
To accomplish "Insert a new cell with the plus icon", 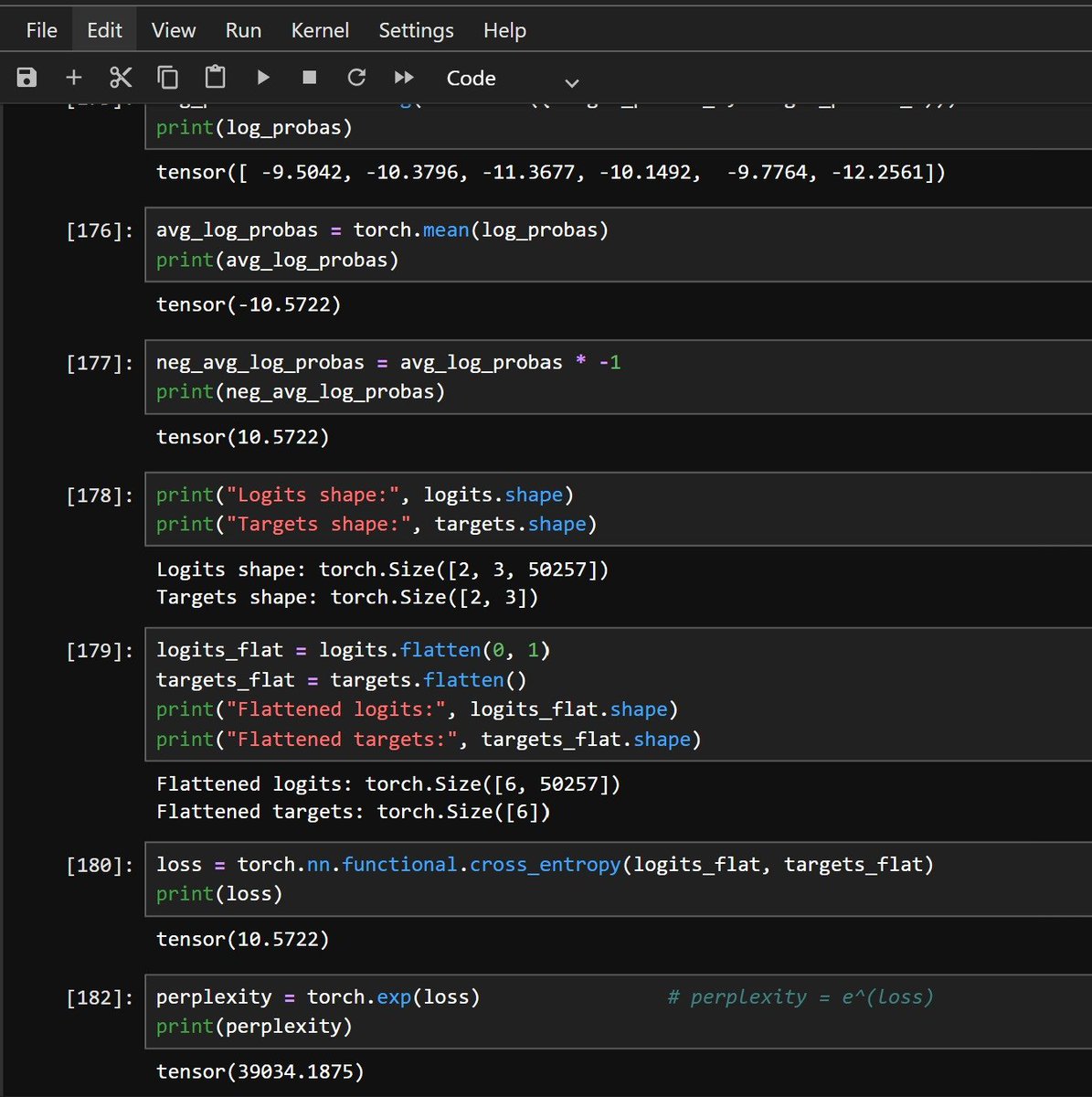I will pos(74,78).
